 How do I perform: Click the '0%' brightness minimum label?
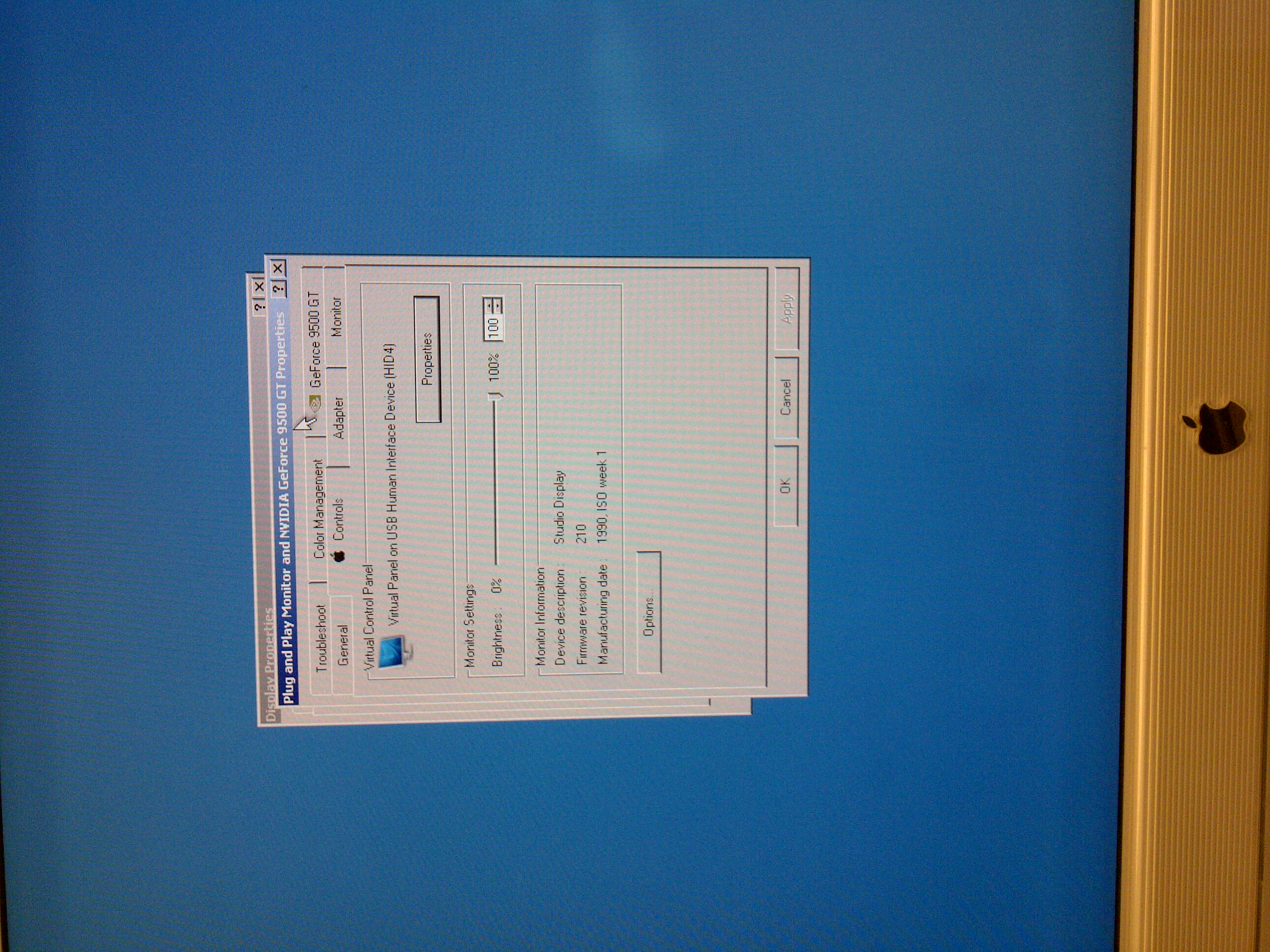click(497, 585)
